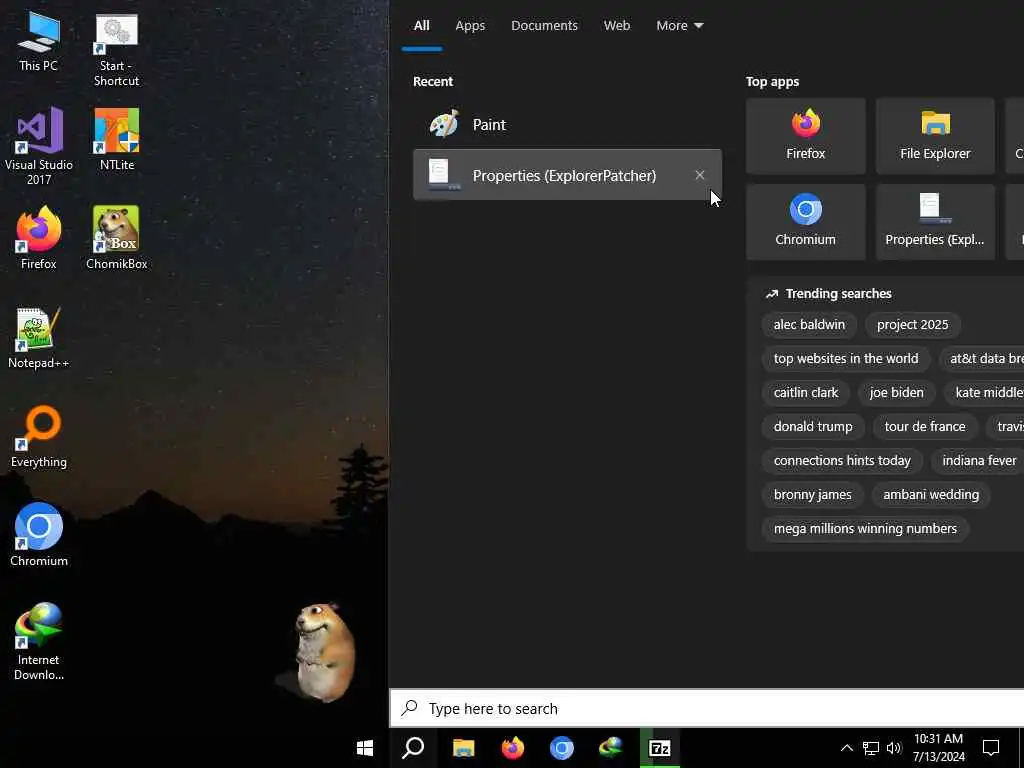1024x768 pixels.
Task: Switch to the Web search tab
Action: (616, 25)
